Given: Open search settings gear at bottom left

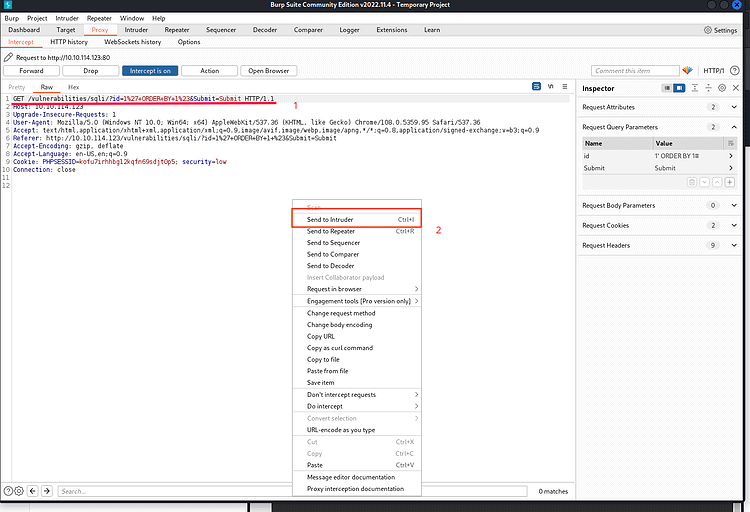Looking at the screenshot, I should coord(19,491).
